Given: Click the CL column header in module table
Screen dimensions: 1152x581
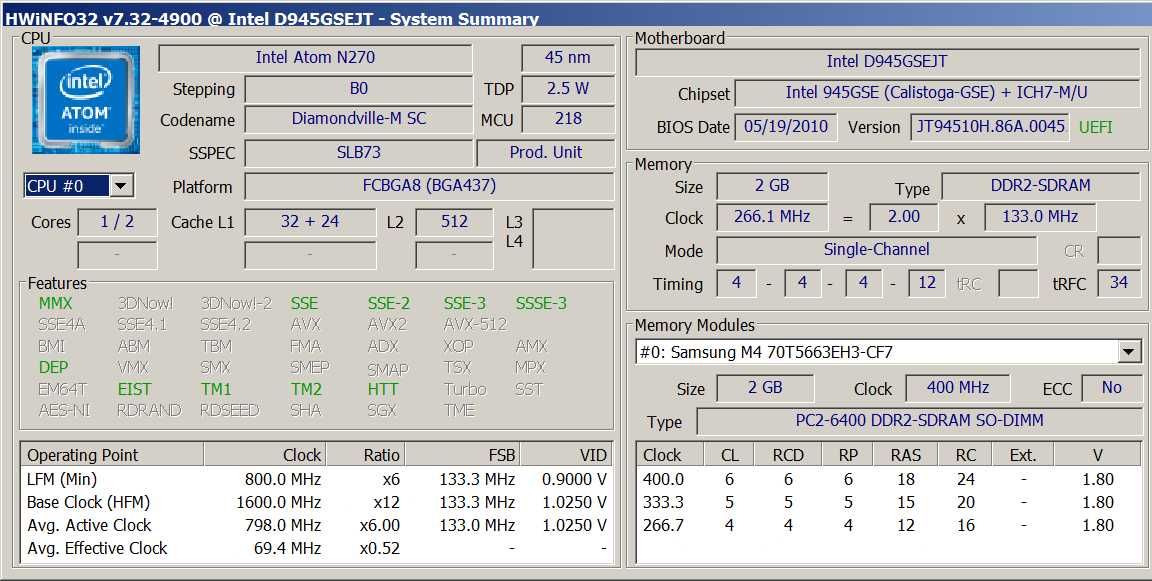Looking at the screenshot, I should 729,455.
